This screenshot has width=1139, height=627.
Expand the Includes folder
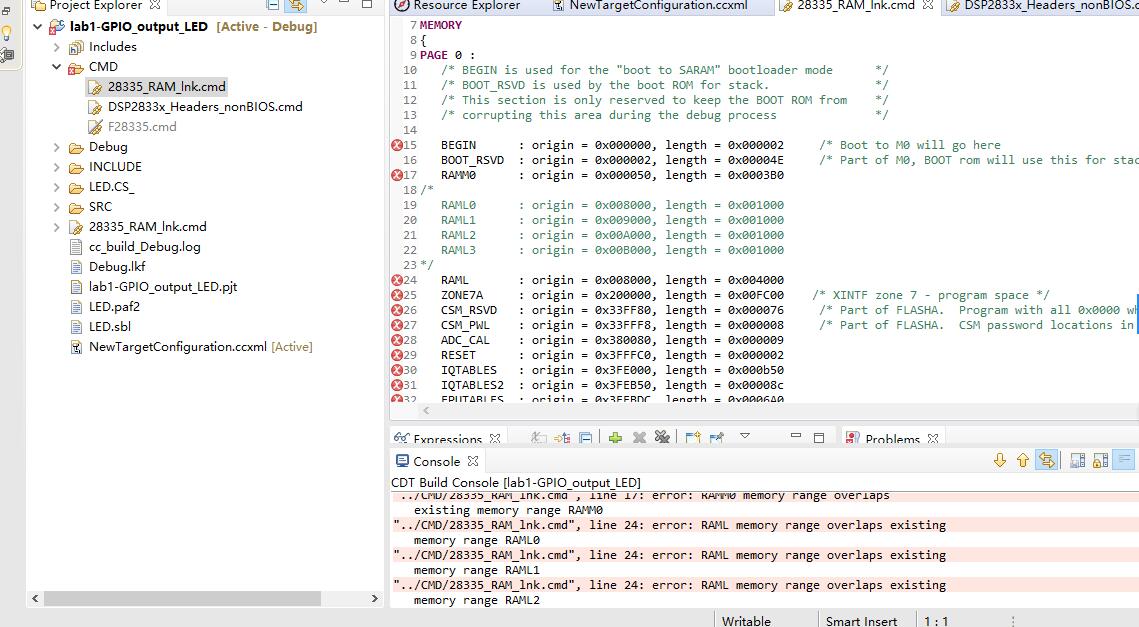pos(57,47)
